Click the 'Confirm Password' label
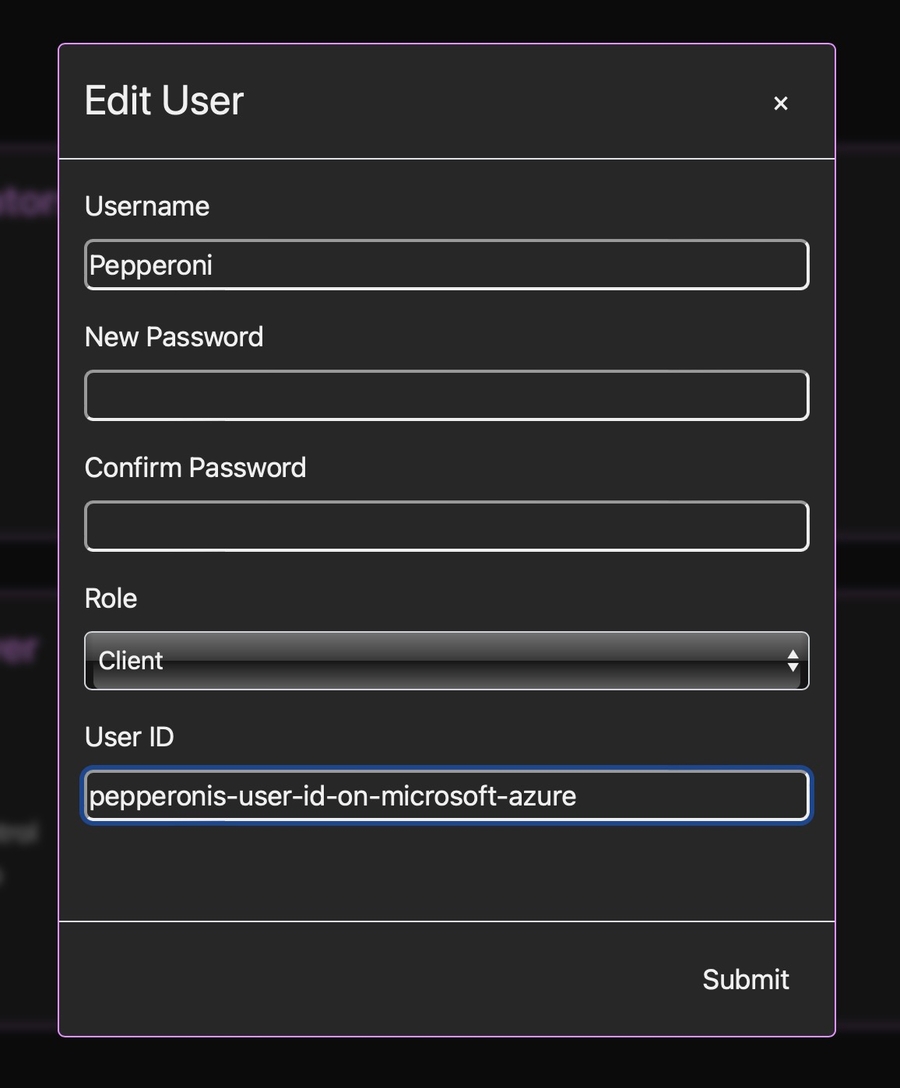The image size is (900, 1088). [x=195, y=468]
